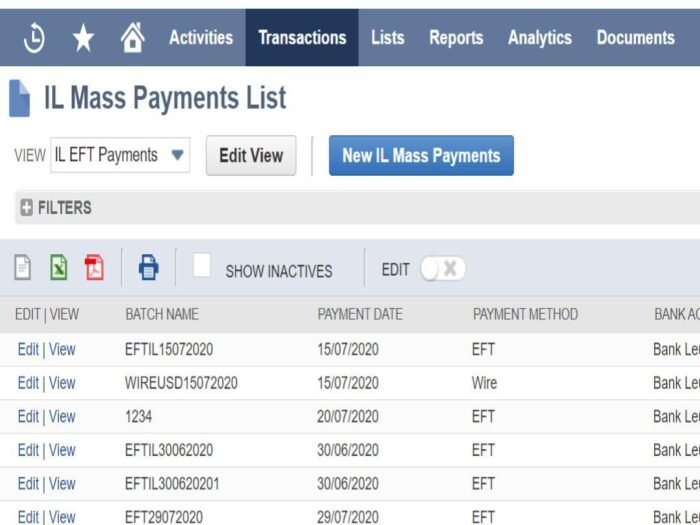Click the Shortcuts star icon
Screen dimensions: 700x525
83,38
